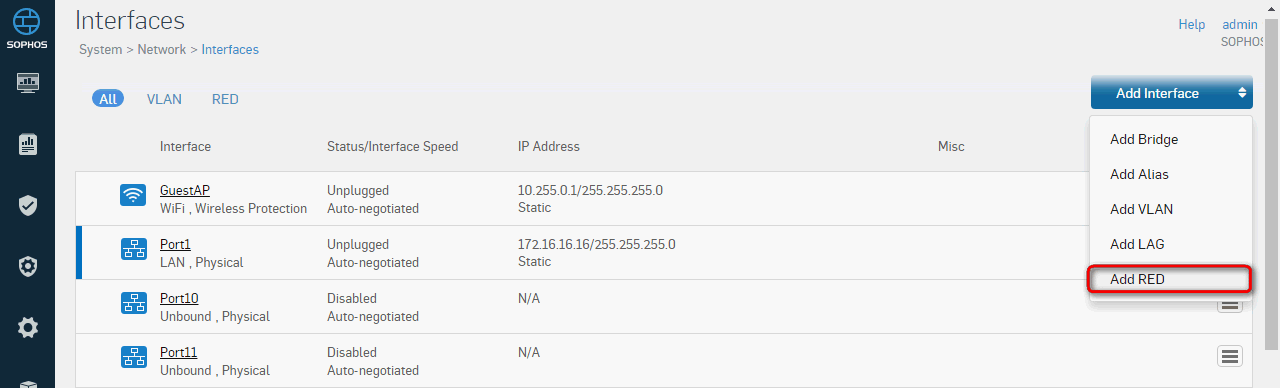Click the Port1 network interface icon
Viewport: 1280px width, 388px height.
tap(133, 249)
